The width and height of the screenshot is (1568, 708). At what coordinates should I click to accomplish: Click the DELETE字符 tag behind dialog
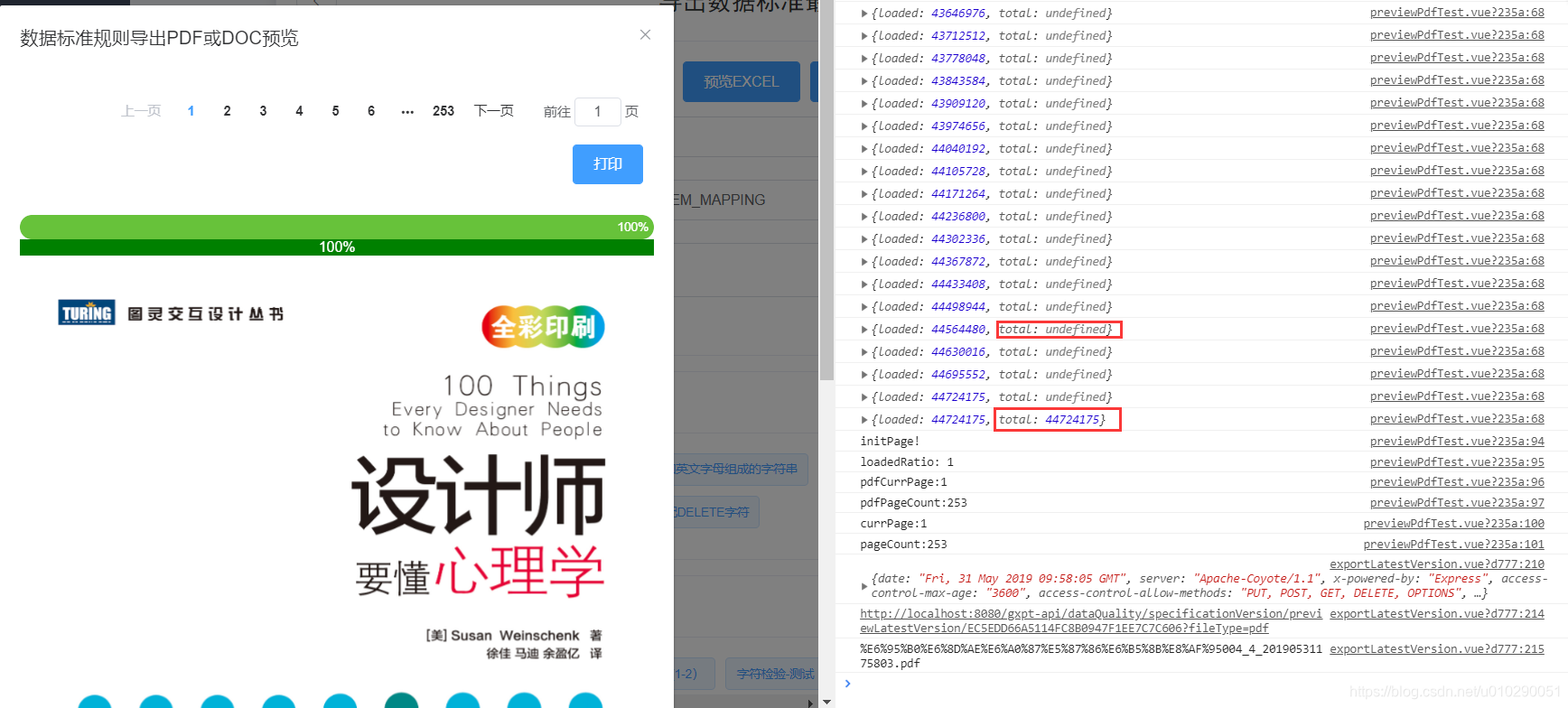tap(715, 512)
